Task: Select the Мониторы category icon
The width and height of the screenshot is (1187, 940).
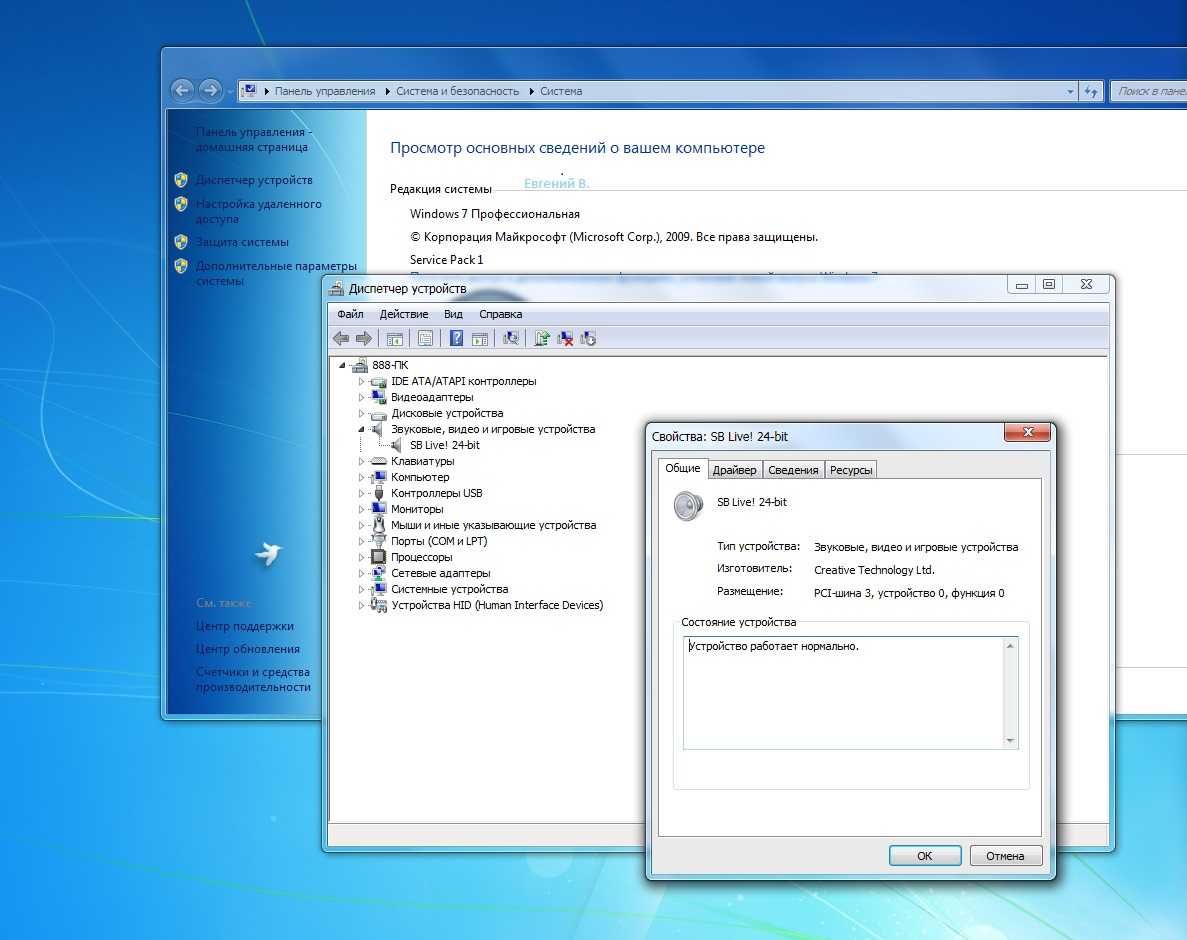Action: [379, 509]
